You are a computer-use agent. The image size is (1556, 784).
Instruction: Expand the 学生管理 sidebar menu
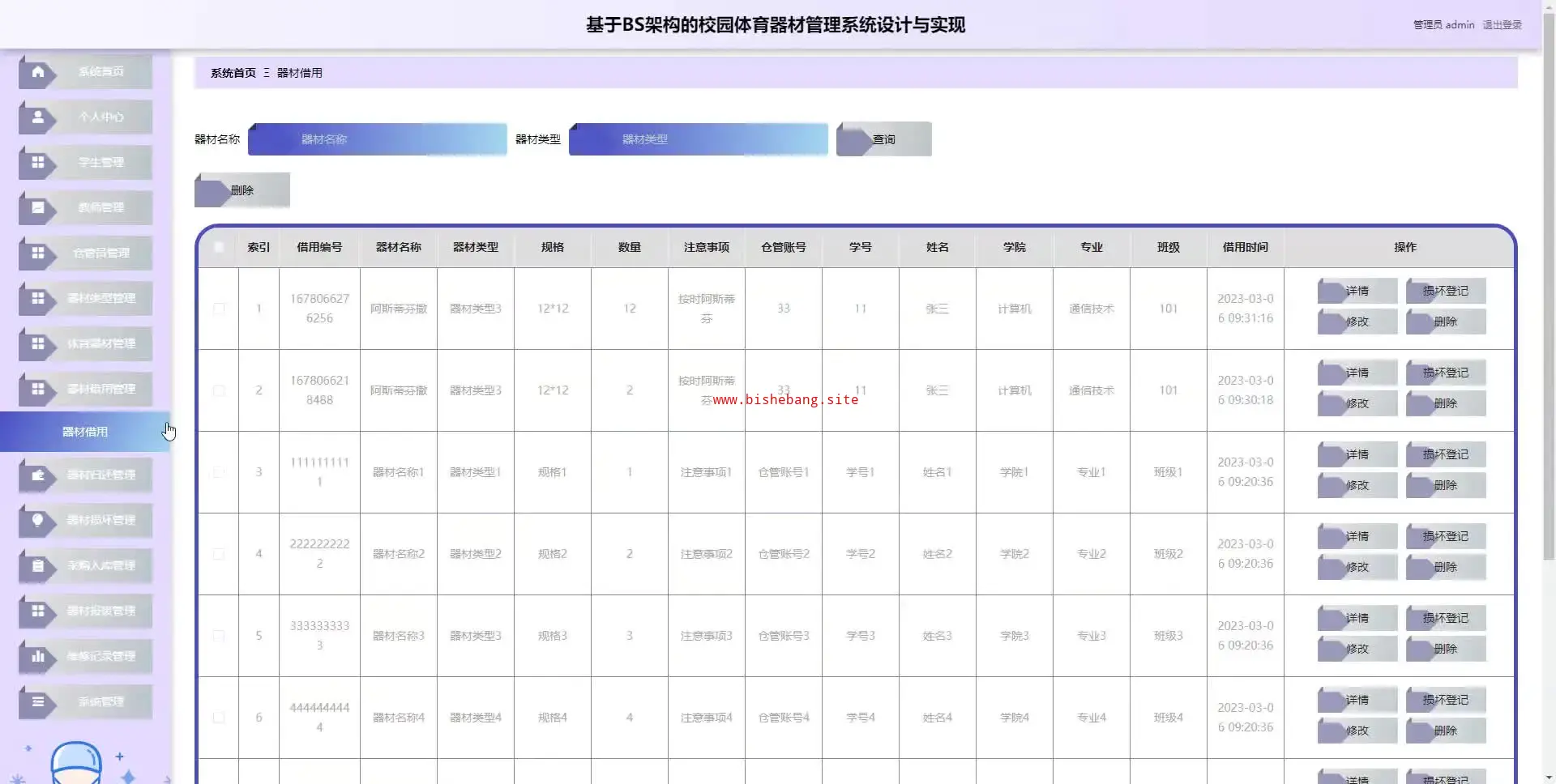tap(100, 163)
